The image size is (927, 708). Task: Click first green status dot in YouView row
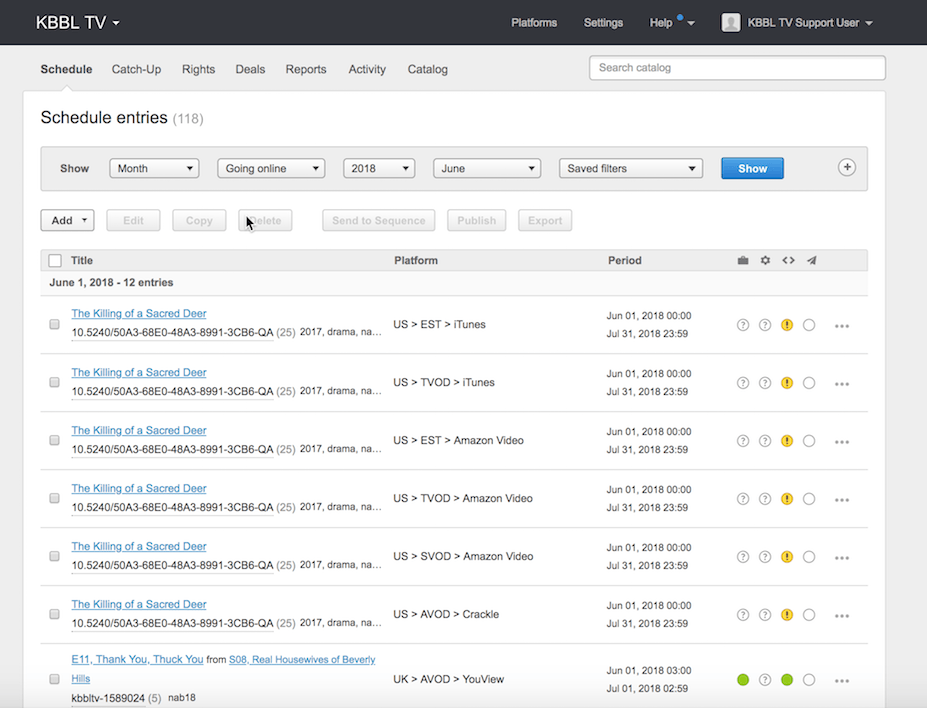pyautogui.click(x=743, y=680)
